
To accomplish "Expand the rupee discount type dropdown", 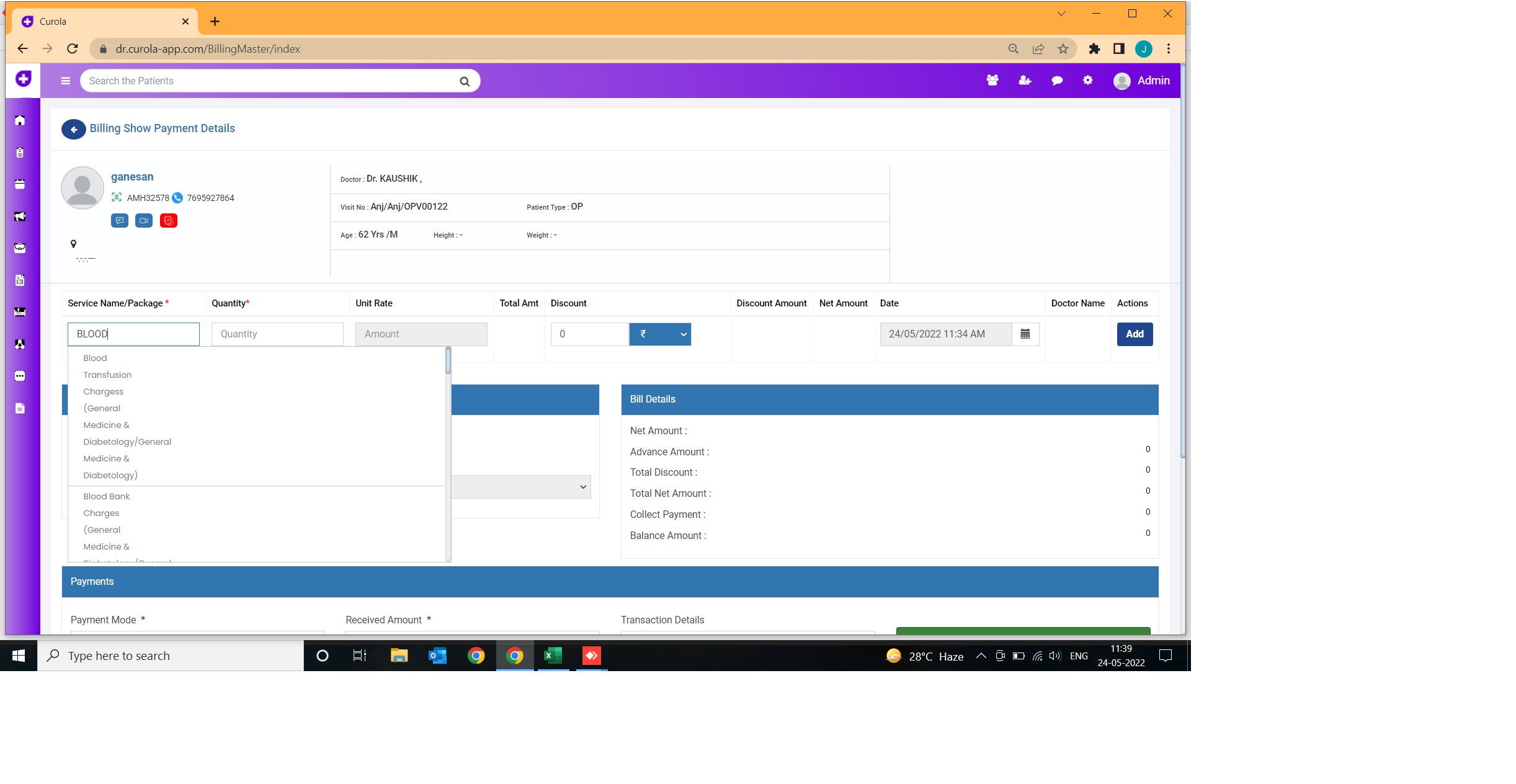I will pos(660,334).
